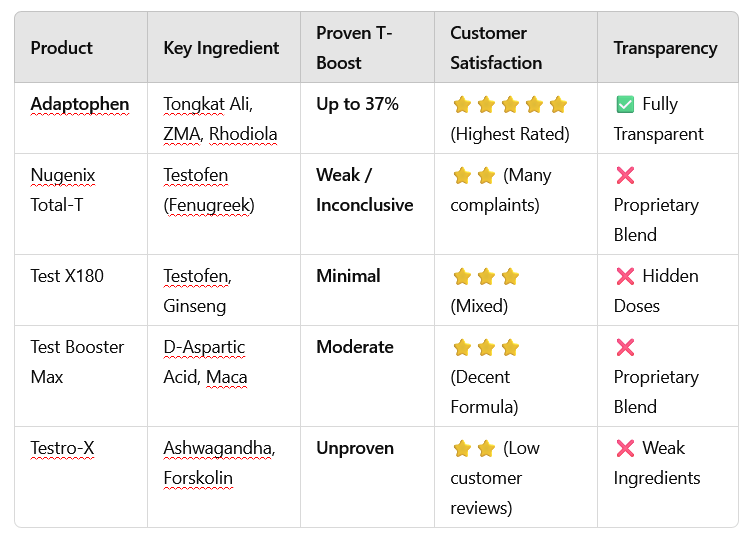This screenshot has width=750, height=540.
Task: Click the Customer Satisfaction column header
Action: click(x=495, y=48)
